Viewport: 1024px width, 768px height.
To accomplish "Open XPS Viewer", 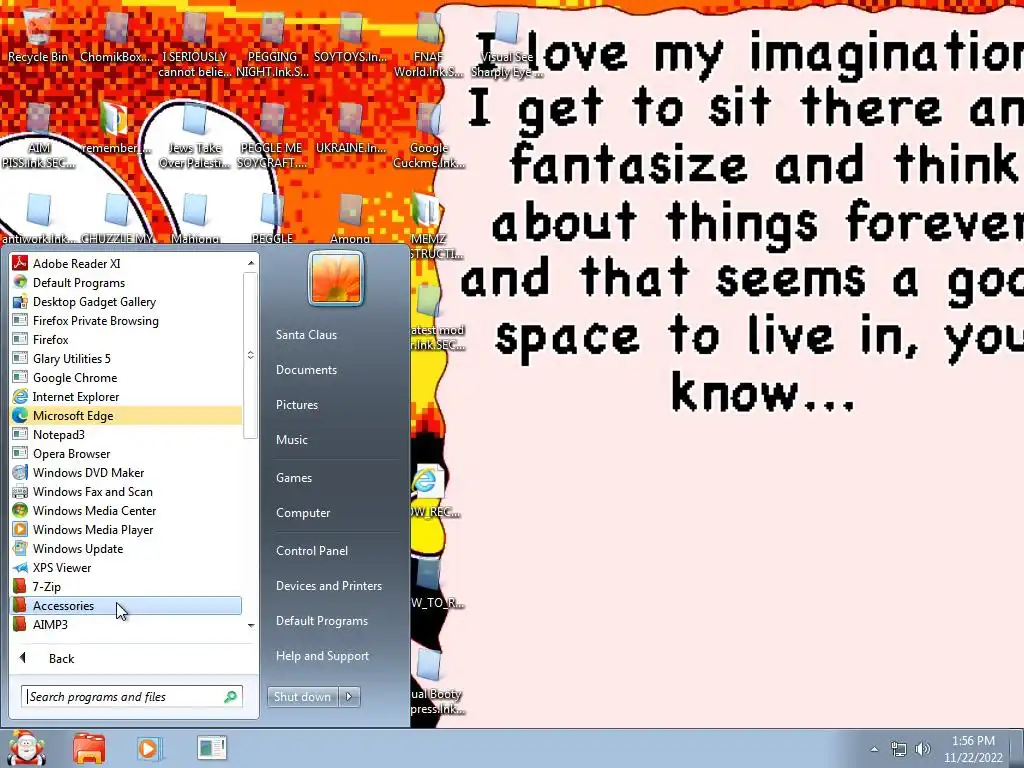I will [x=126, y=568].
